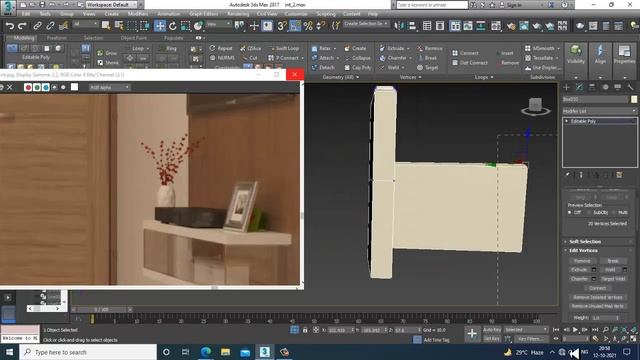Activate Select and Move tool
640x360 pixels.
tap(160, 26)
